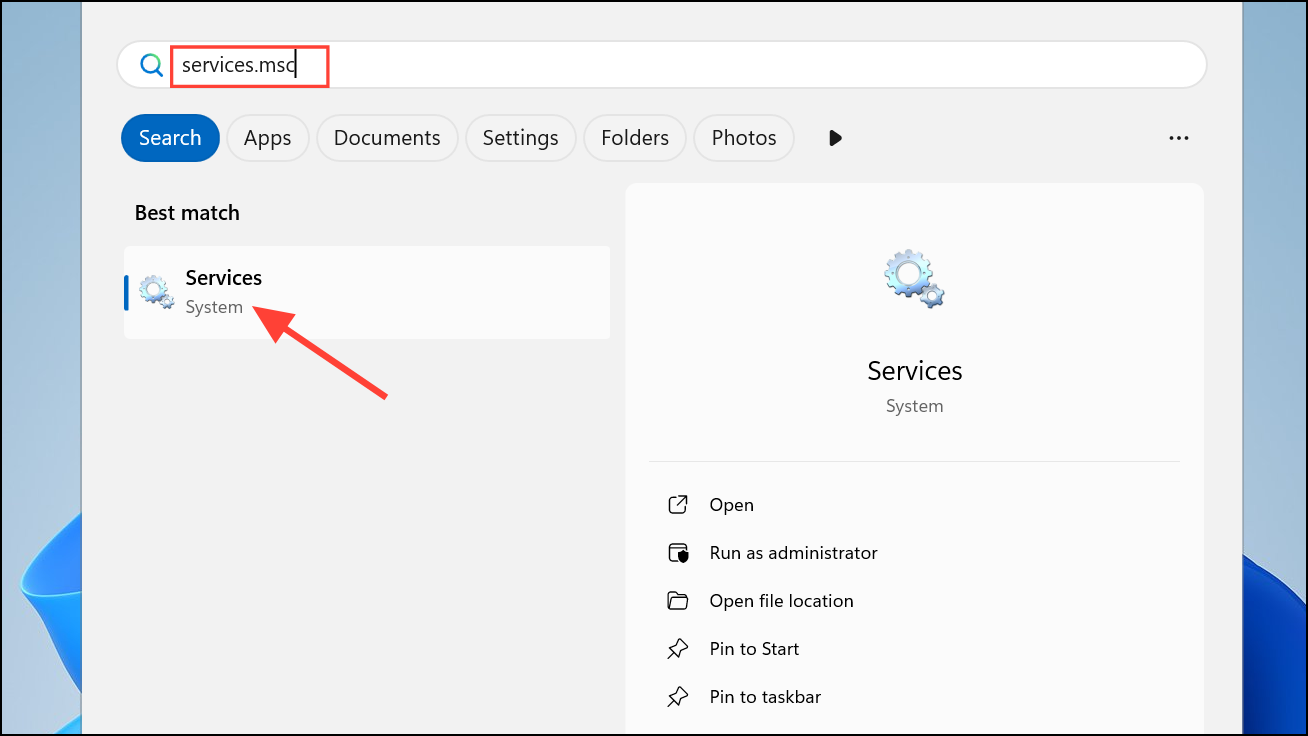This screenshot has height=736, width=1308.
Task: Switch to the Folders filter tab
Action: coord(635,138)
